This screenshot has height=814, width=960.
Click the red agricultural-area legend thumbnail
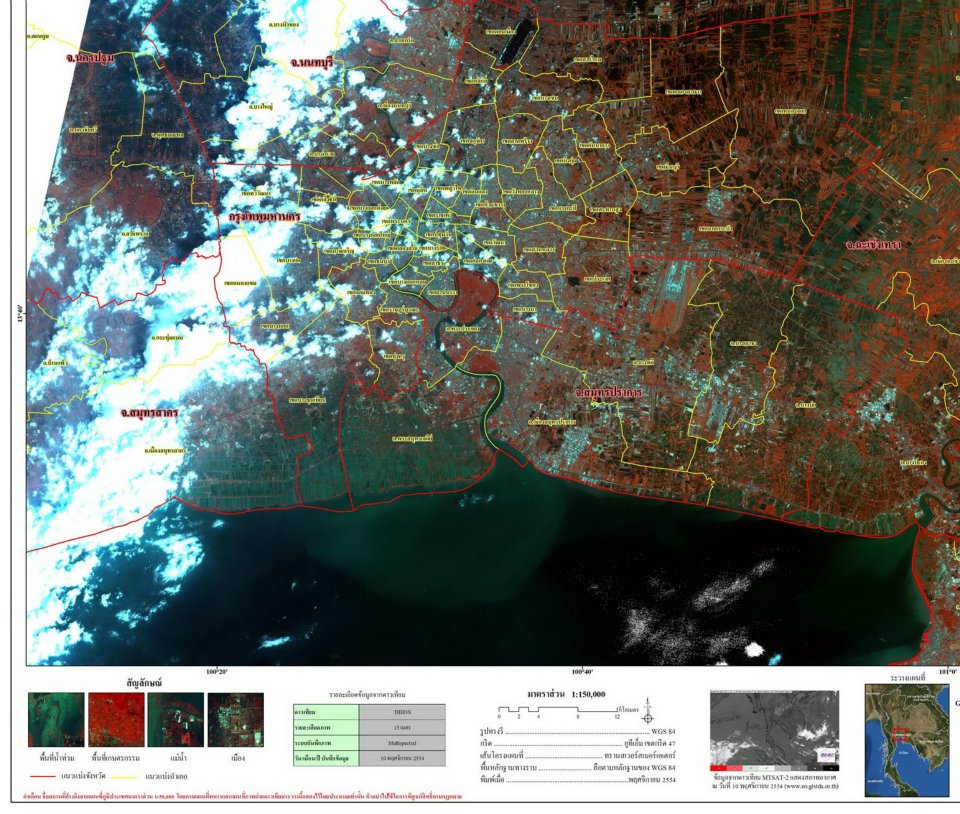pos(116,720)
